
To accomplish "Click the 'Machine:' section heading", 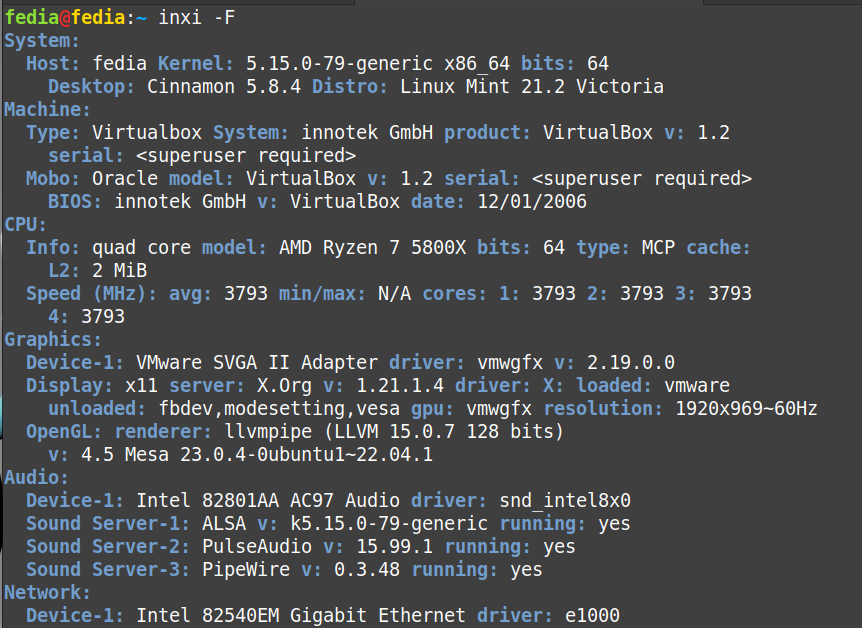I will [x=47, y=110].
